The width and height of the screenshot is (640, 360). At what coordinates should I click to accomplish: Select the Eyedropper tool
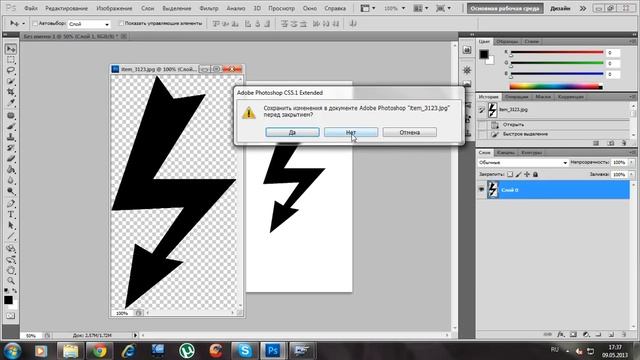tap(11, 102)
